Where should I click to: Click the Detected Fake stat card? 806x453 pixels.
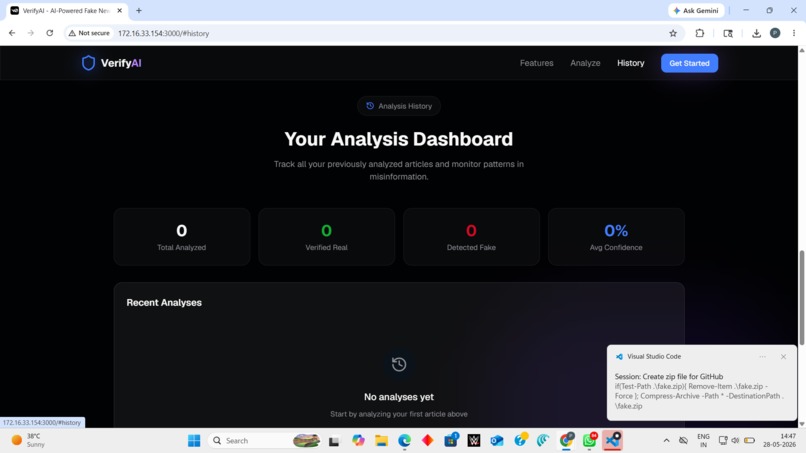click(471, 237)
